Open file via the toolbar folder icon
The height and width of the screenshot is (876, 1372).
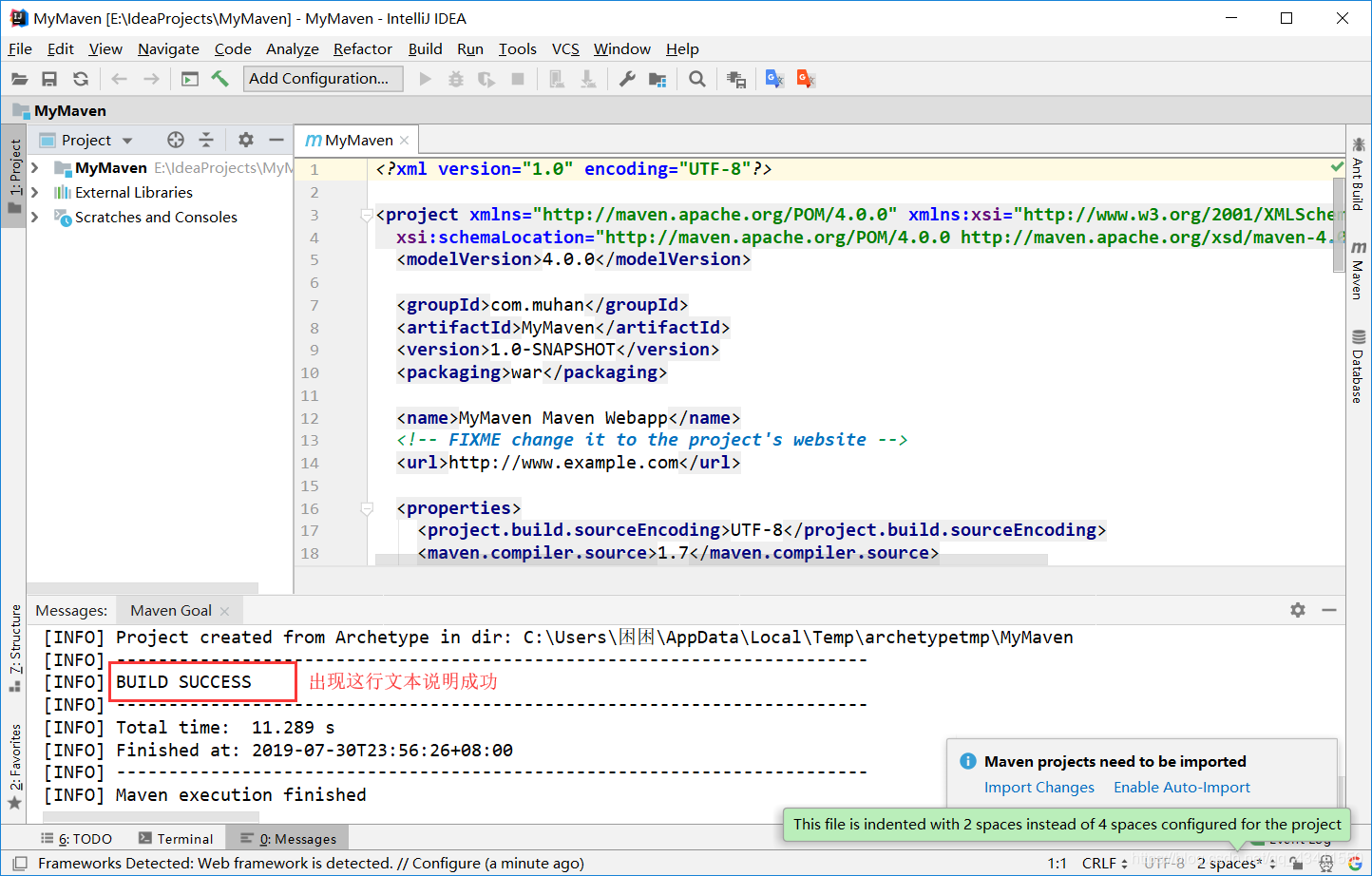tap(19, 79)
